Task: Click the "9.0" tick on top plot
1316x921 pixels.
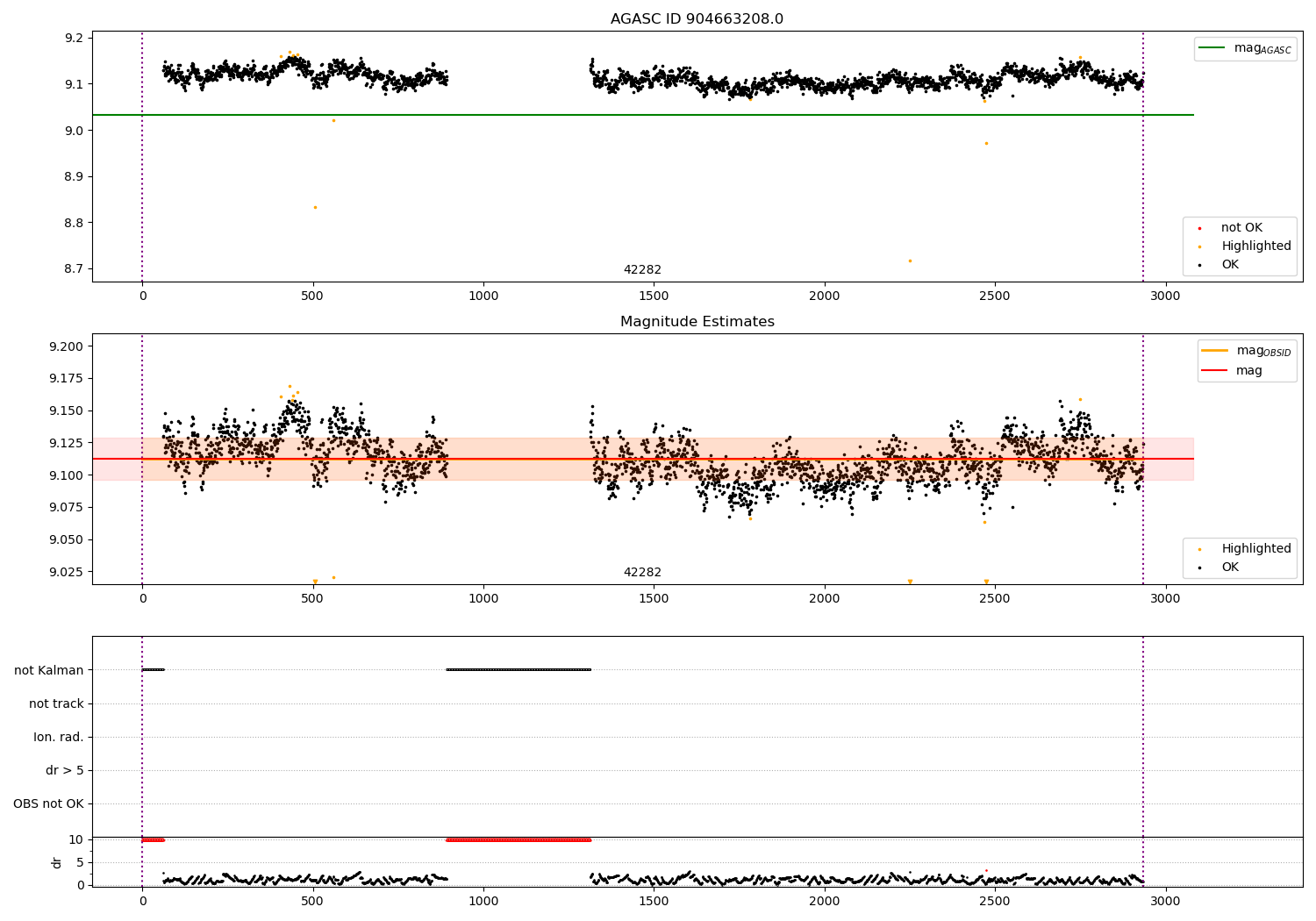Action: pyautogui.click(x=75, y=132)
